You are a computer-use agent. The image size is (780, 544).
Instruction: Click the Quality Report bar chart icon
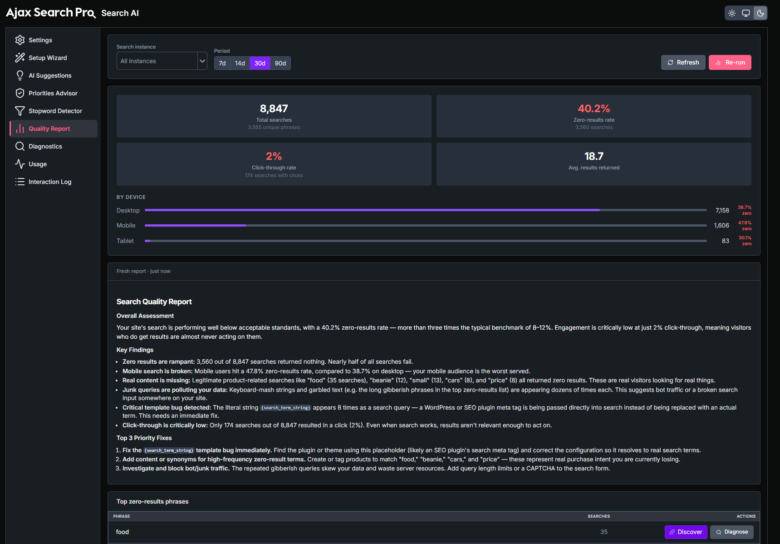19,128
